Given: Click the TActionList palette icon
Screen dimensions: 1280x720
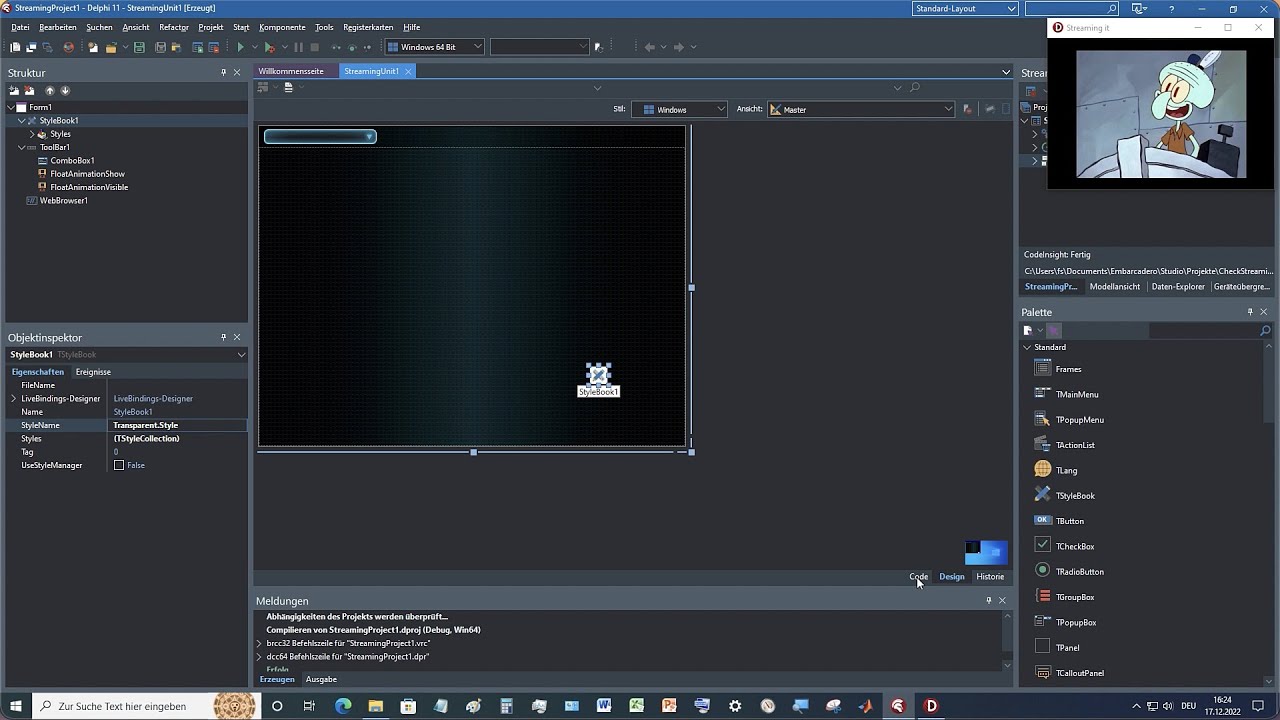Looking at the screenshot, I should pos(1042,445).
